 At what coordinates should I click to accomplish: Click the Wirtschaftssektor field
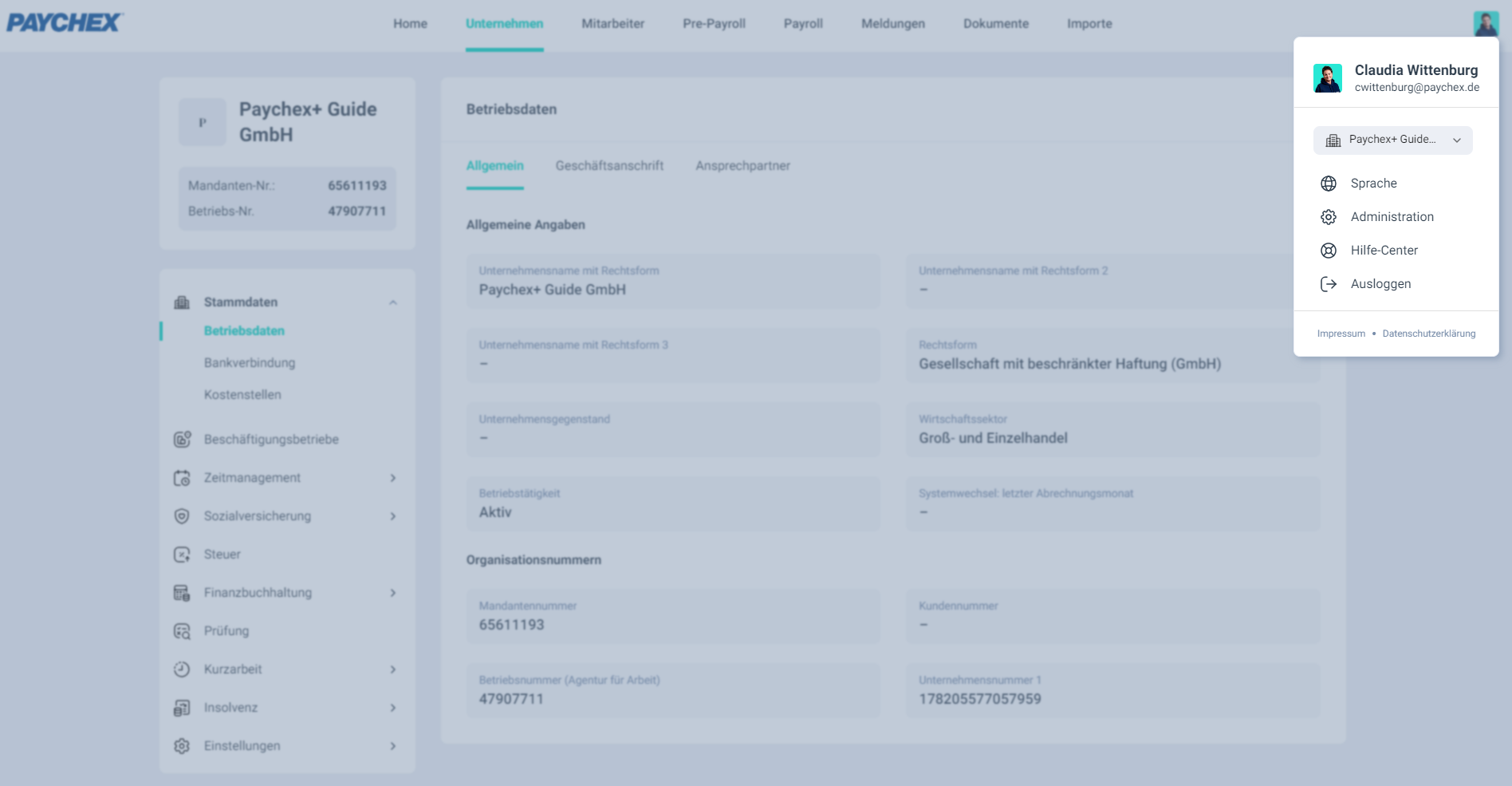click(x=1112, y=430)
